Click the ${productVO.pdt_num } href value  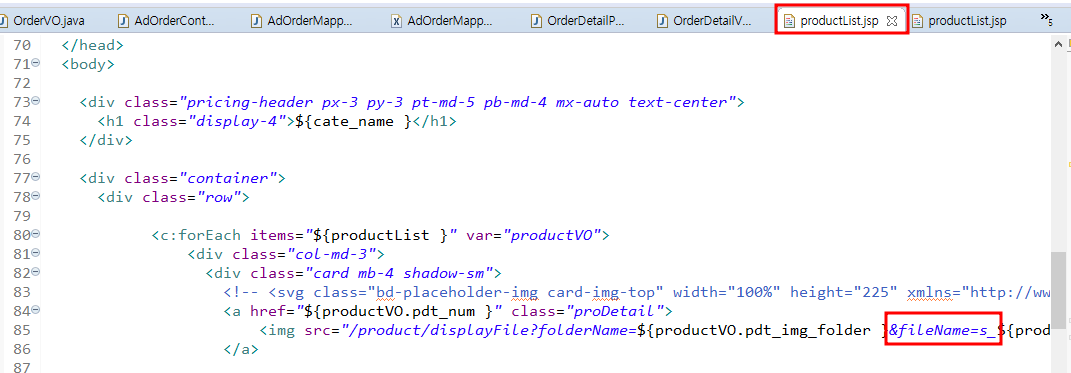403,312
